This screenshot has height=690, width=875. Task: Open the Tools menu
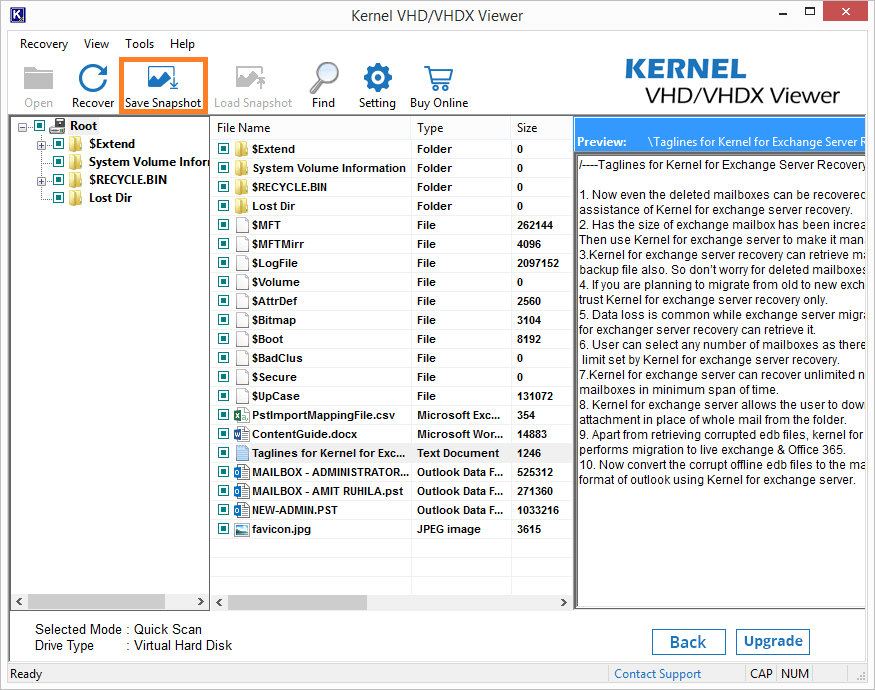139,44
